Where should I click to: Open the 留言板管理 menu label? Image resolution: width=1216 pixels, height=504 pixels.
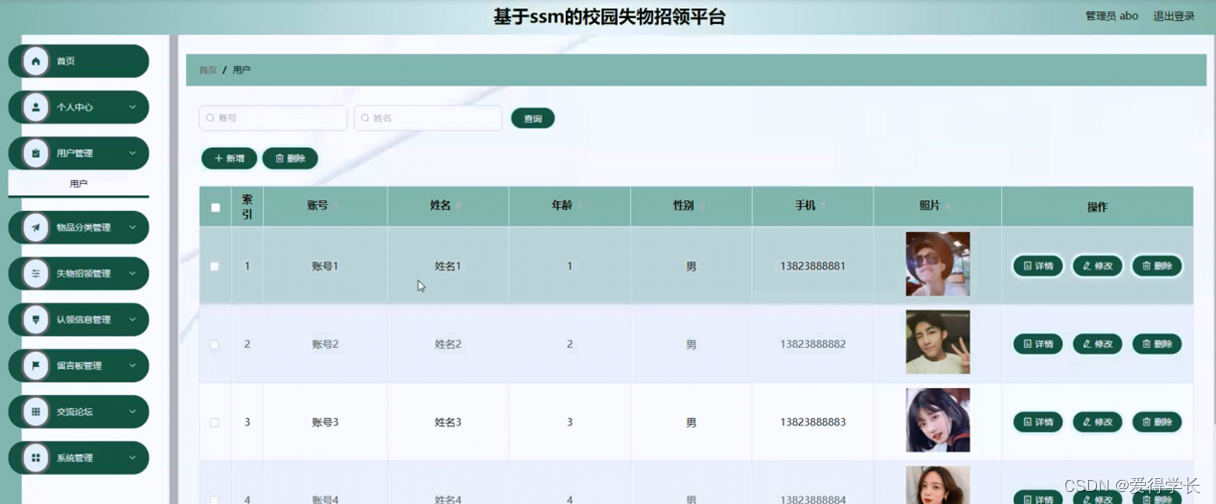(x=79, y=365)
